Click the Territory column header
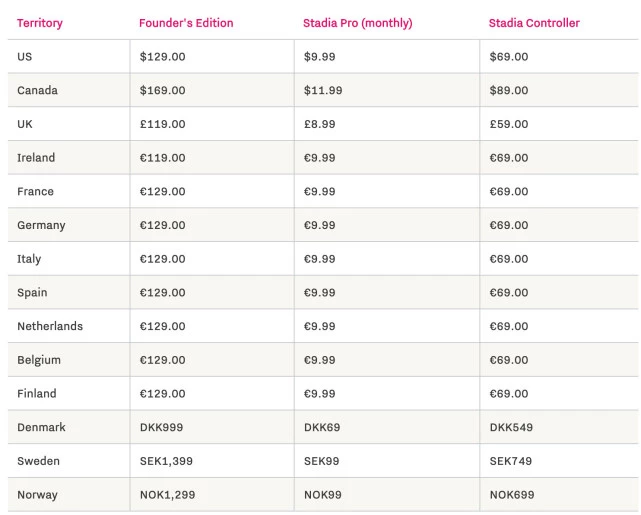This screenshot has height=515, width=641. [41, 23]
